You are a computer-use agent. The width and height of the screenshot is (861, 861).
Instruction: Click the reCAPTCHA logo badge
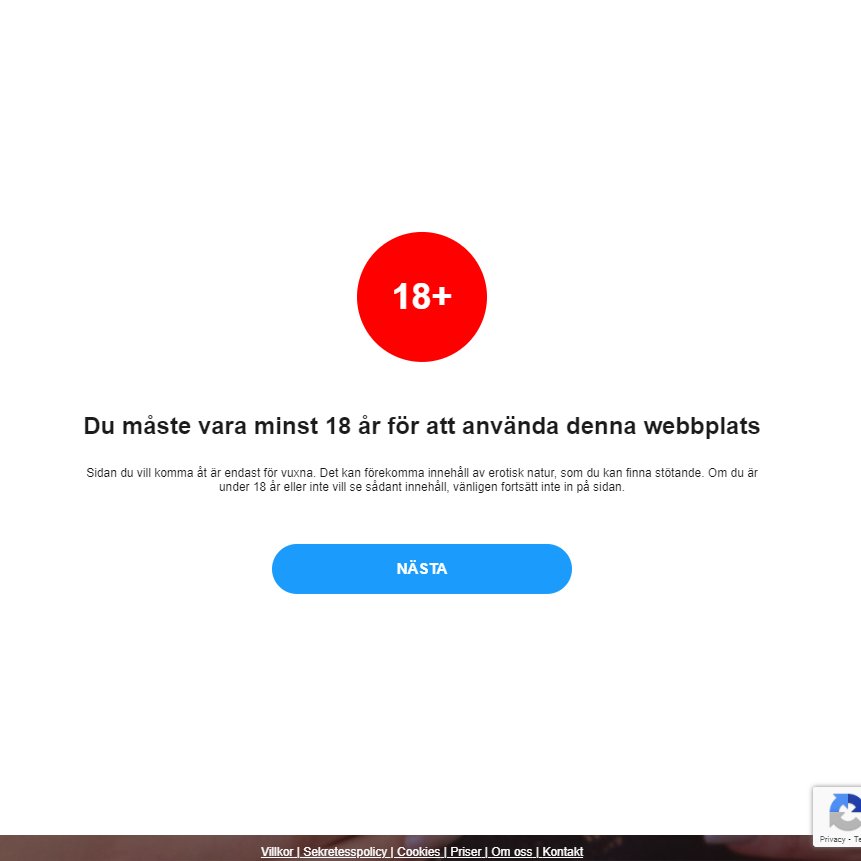pos(845,812)
